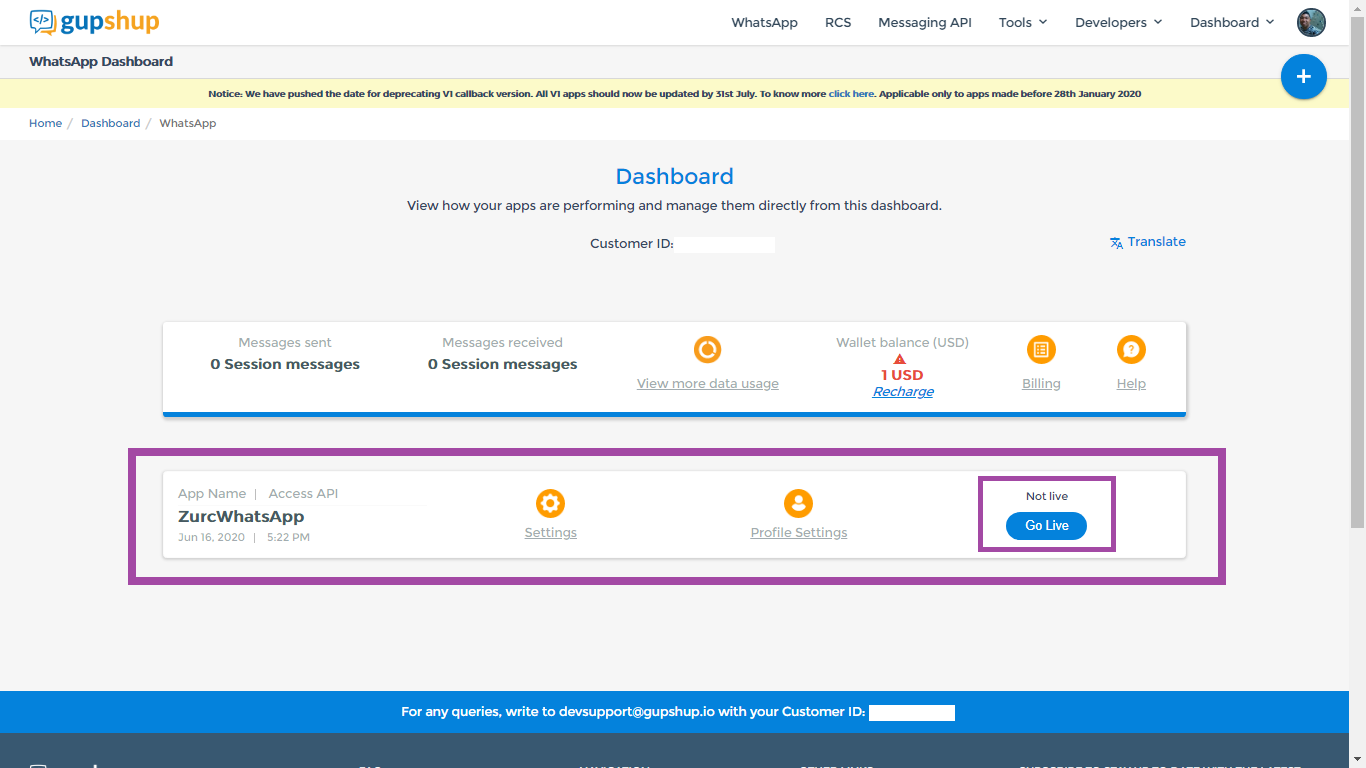Click '0 Session messages' under Messages sent
This screenshot has width=1366, height=768.
(x=285, y=364)
